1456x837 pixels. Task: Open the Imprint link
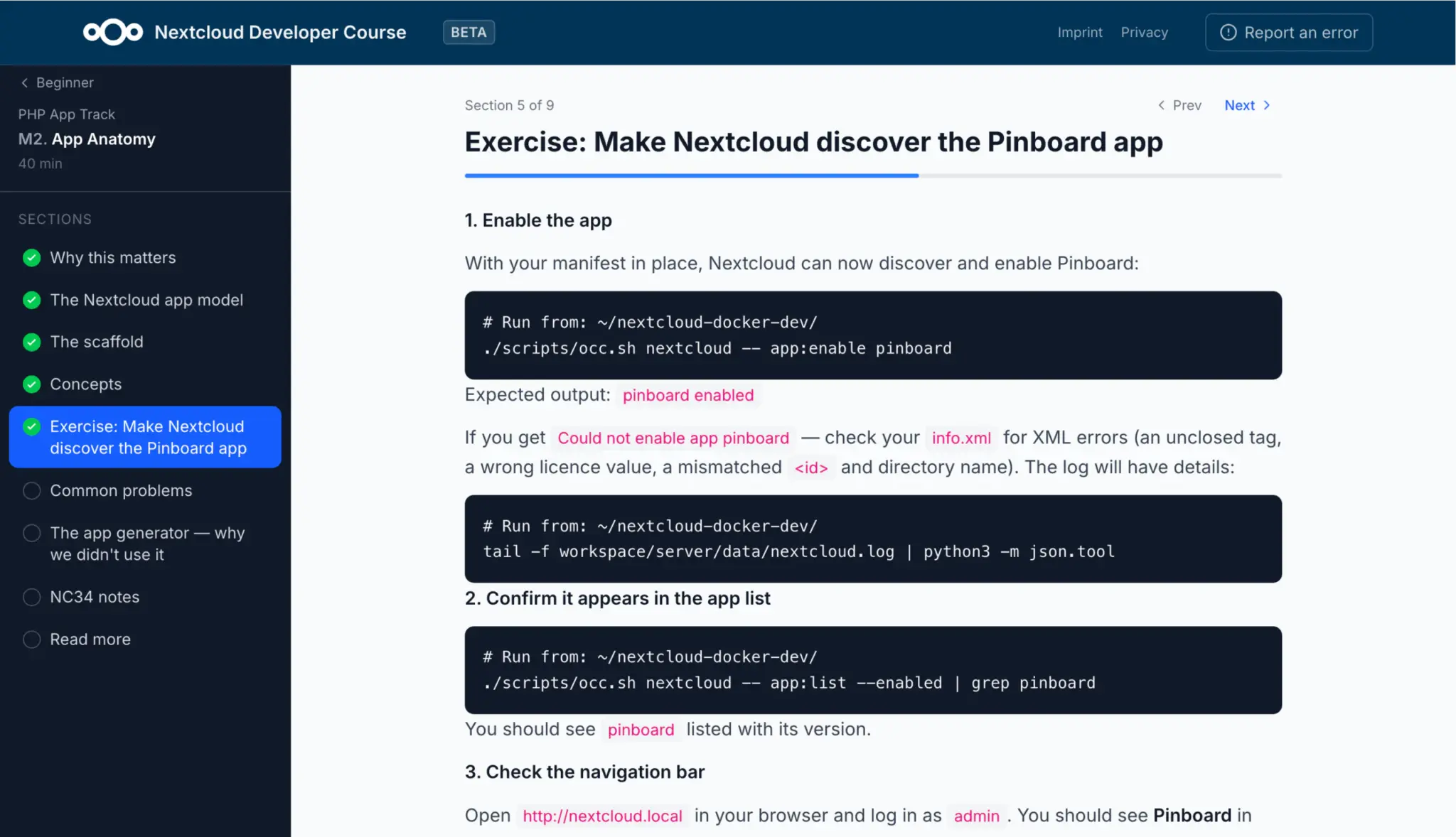click(x=1079, y=32)
